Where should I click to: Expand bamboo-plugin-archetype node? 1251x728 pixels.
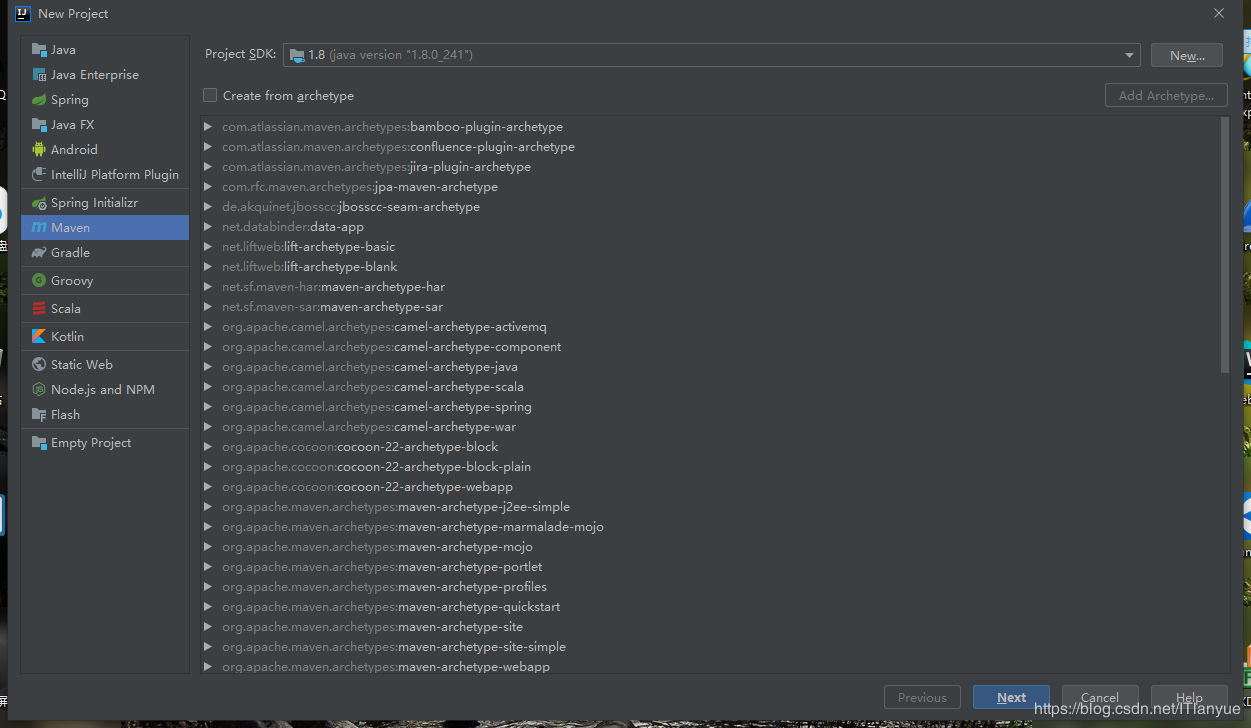pos(208,127)
